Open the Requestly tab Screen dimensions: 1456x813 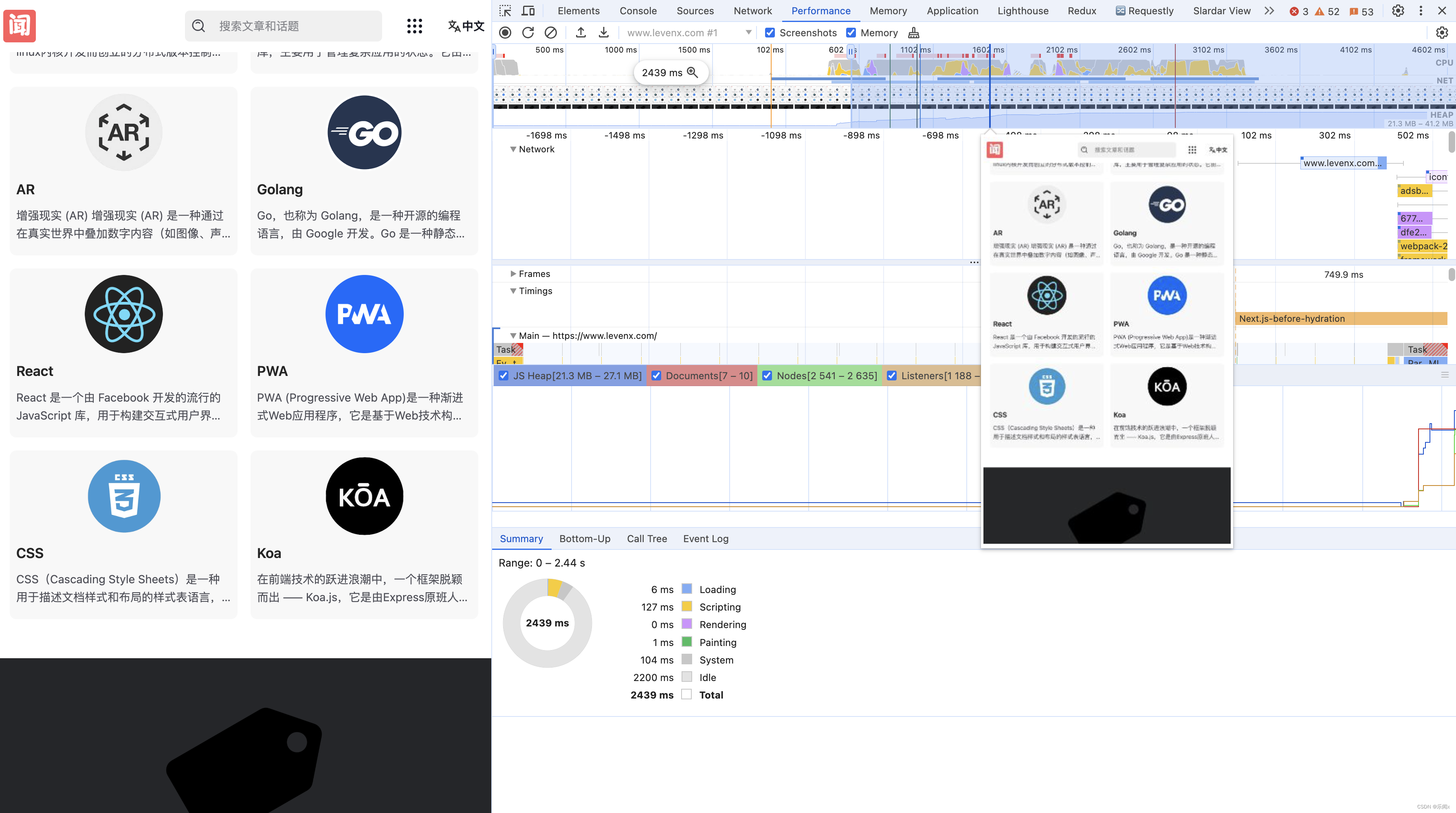[x=1145, y=11]
